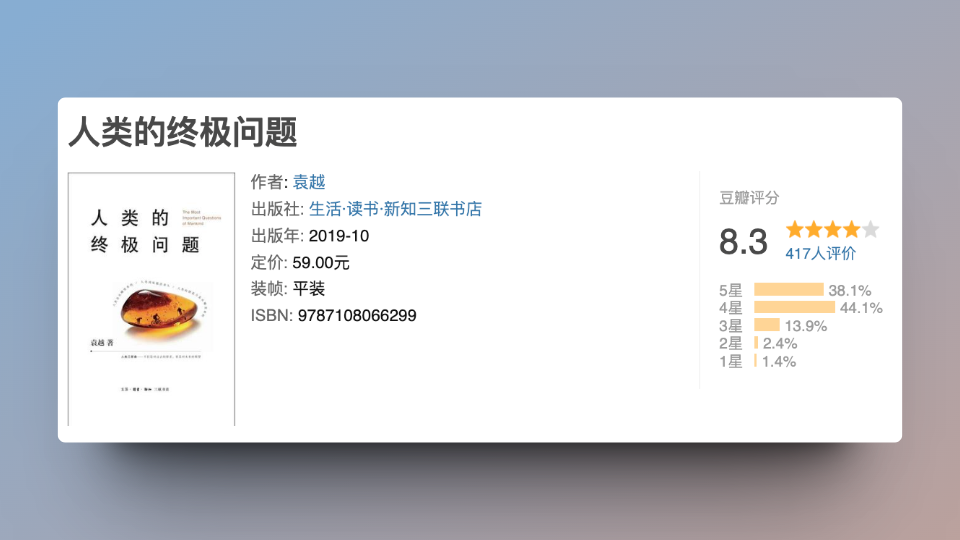Click the 豆瓣评分 heading
Viewport: 960px width, 540px height.
[749, 198]
